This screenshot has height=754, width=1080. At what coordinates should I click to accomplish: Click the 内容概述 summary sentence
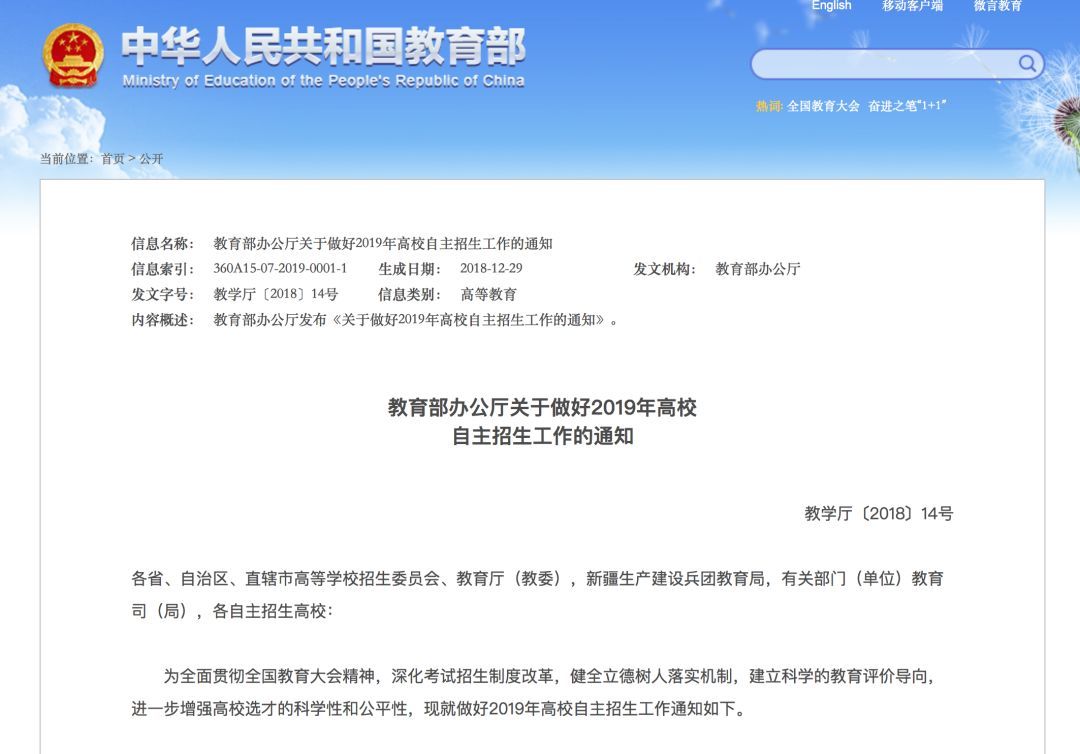pyautogui.click(x=416, y=320)
